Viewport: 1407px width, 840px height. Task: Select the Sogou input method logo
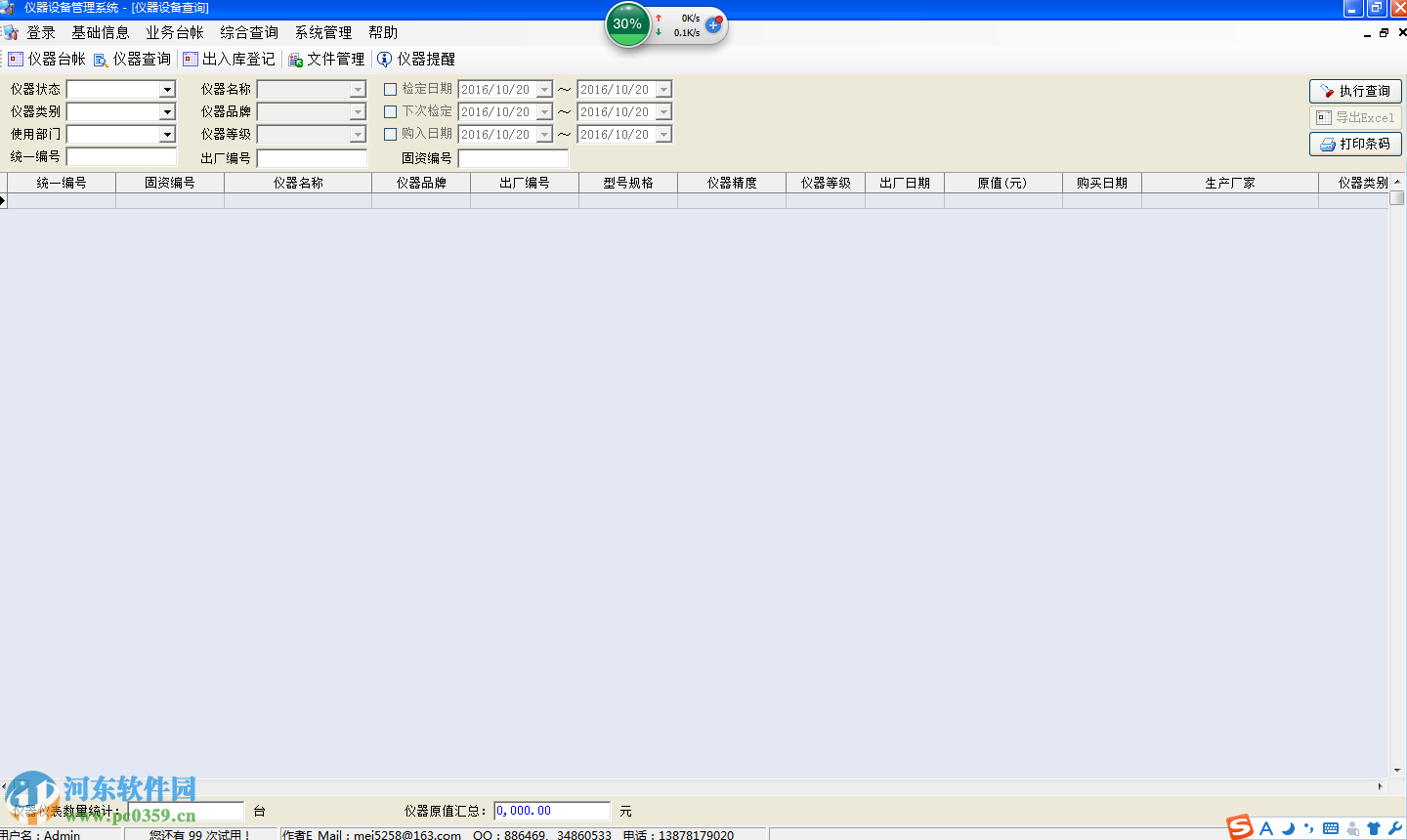[x=1239, y=825]
